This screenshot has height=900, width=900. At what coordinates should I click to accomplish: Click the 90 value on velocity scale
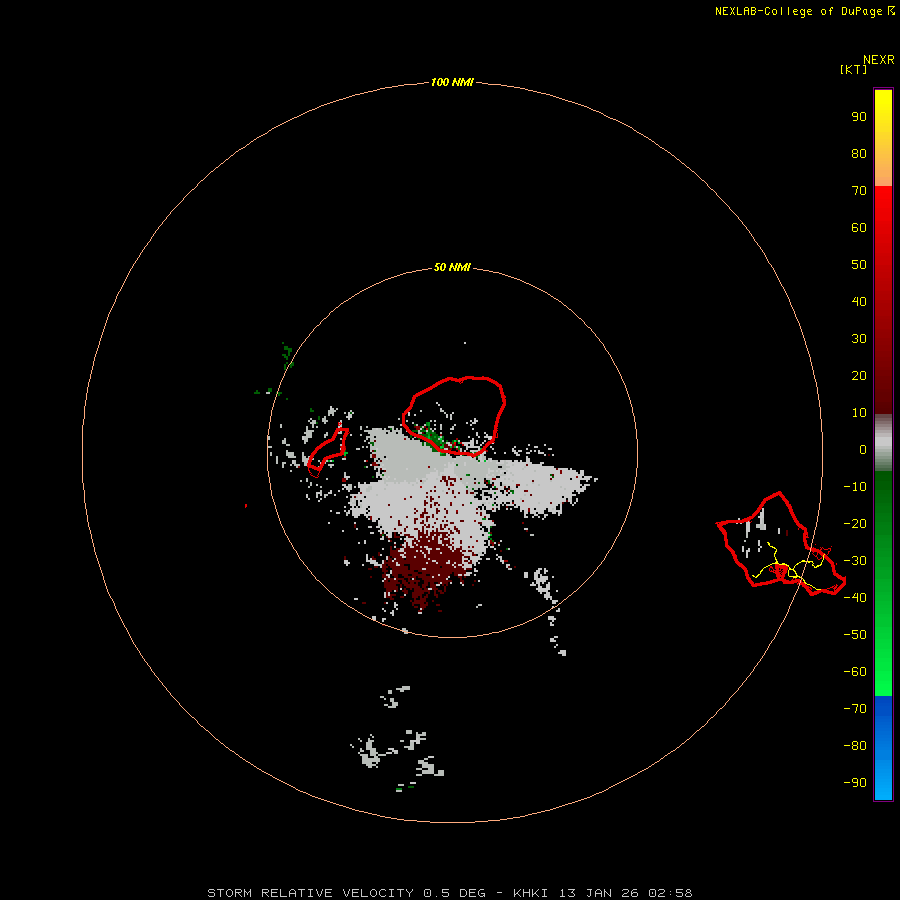(859, 117)
